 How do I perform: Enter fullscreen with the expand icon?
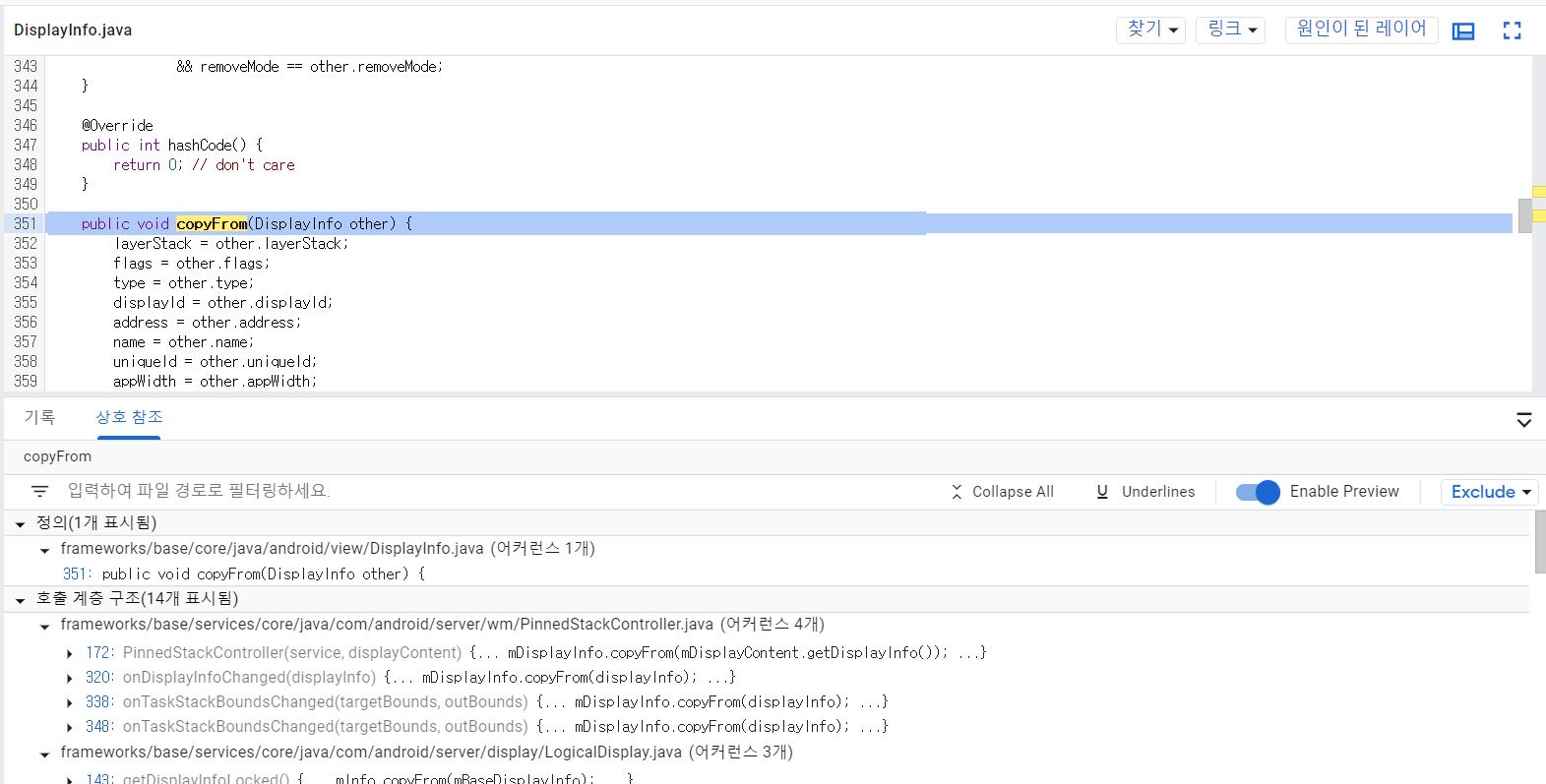pyautogui.click(x=1512, y=30)
